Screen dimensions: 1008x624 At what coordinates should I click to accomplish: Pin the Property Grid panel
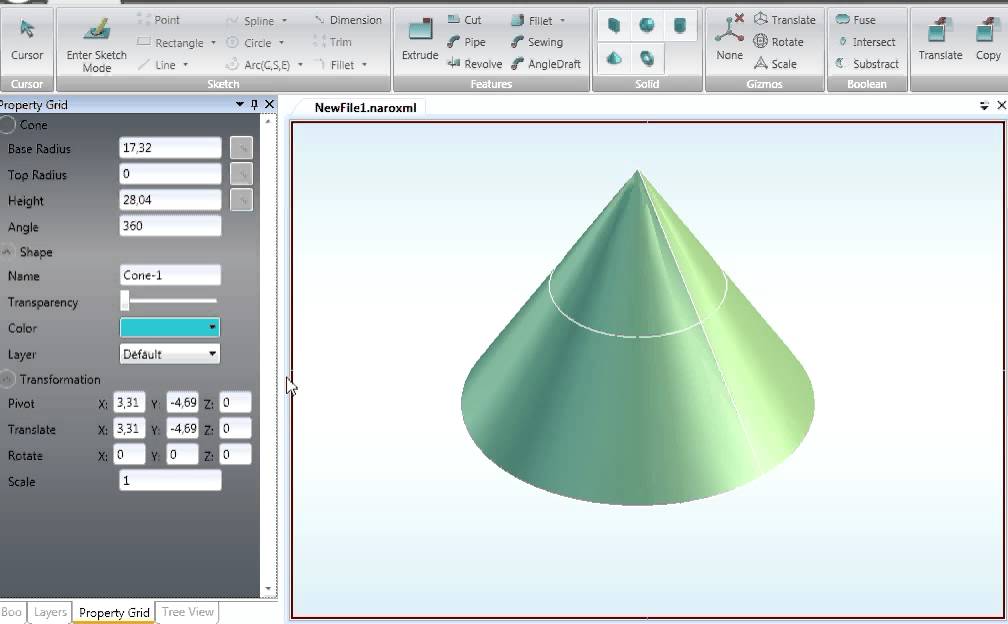click(x=255, y=104)
